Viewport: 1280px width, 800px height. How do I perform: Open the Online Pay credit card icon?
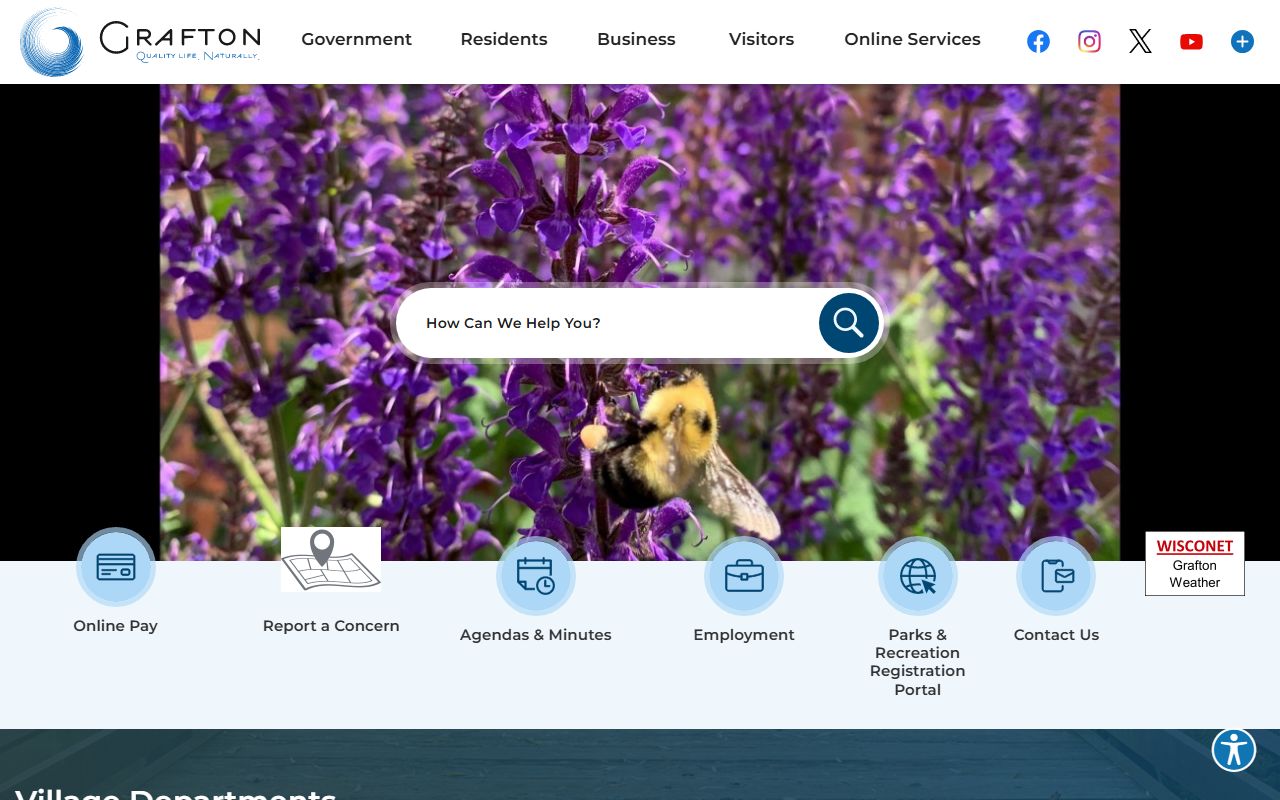coord(116,567)
